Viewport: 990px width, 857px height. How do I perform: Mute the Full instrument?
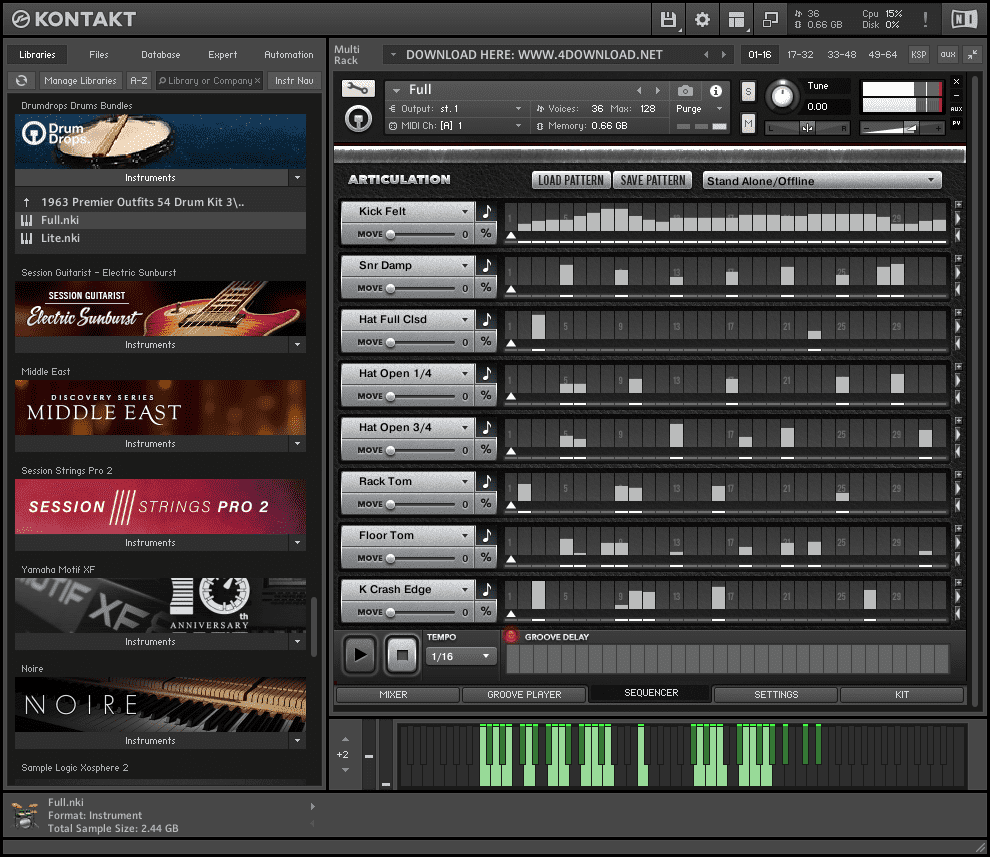[x=748, y=123]
